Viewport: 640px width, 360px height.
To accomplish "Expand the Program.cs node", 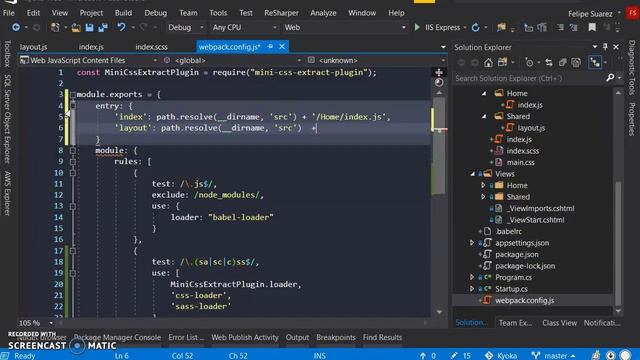I will point(472,277).
